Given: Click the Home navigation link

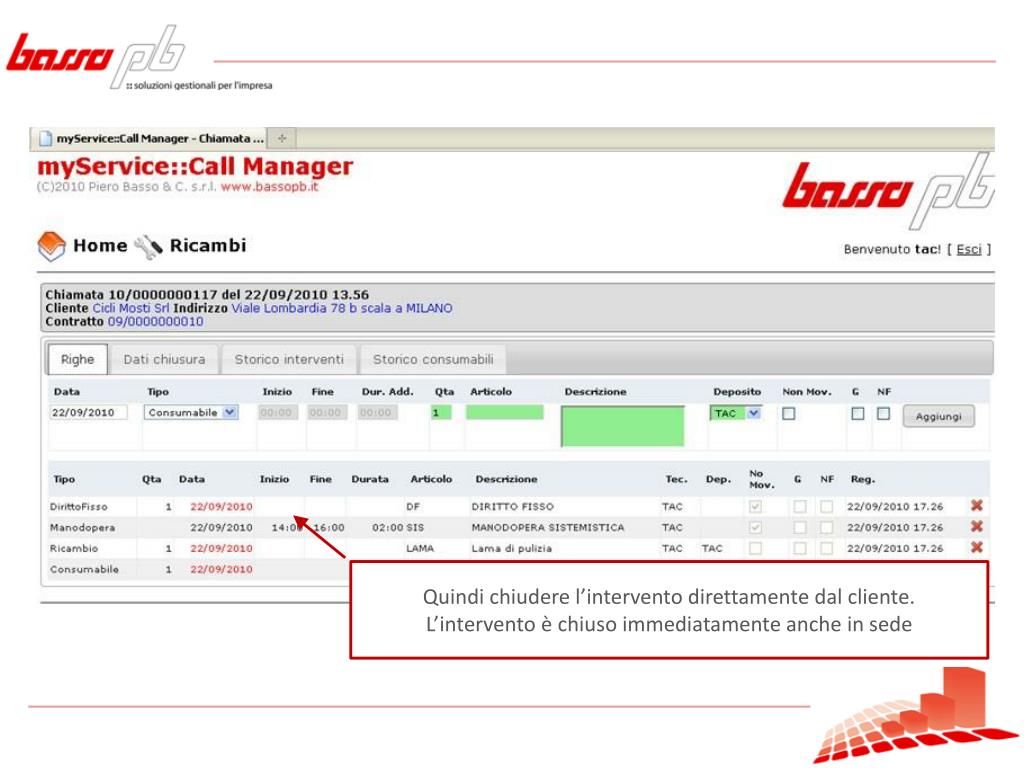Looking at the screenshot, I should (100, 246).
